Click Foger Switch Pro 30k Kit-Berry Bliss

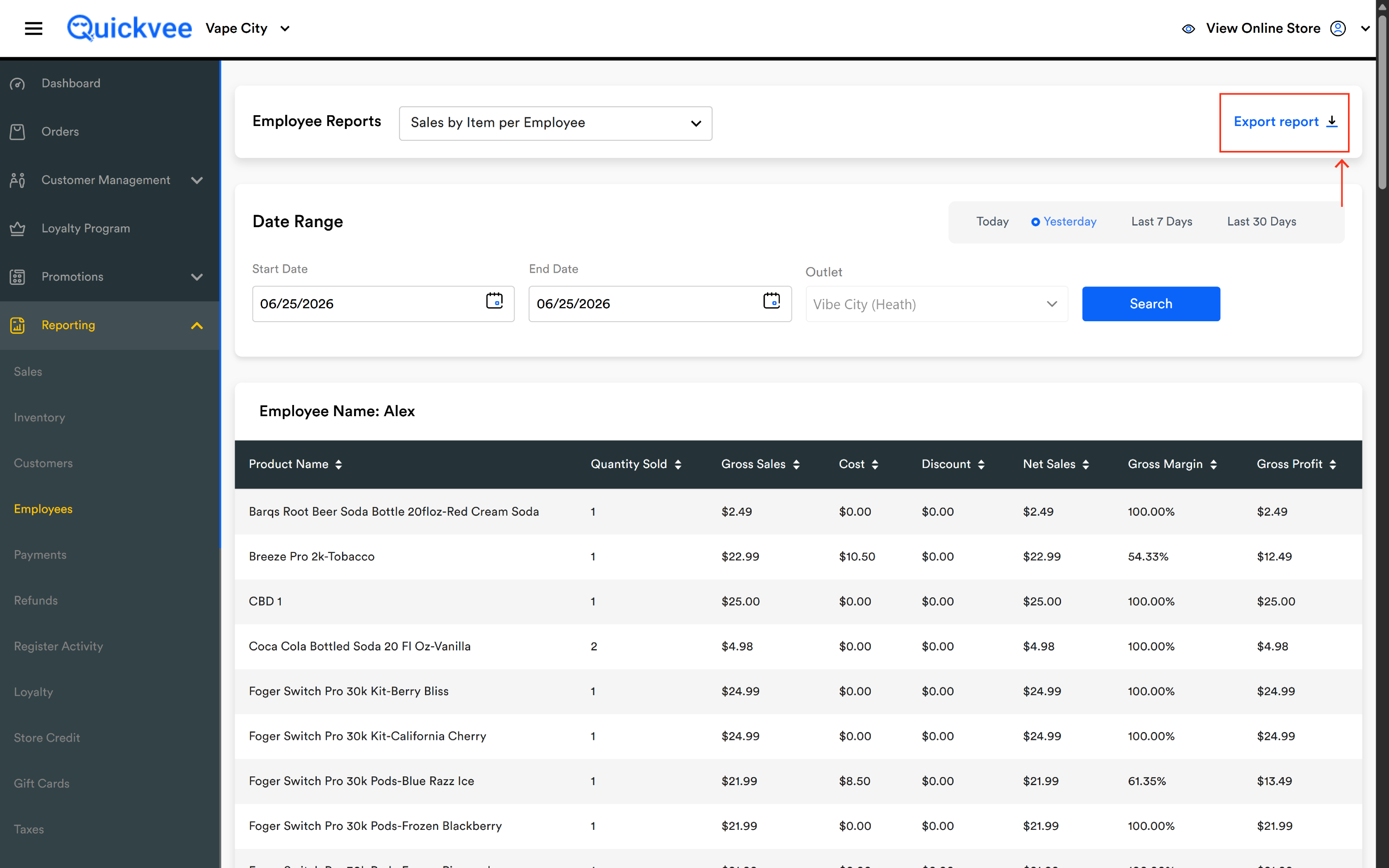point(349,691)
